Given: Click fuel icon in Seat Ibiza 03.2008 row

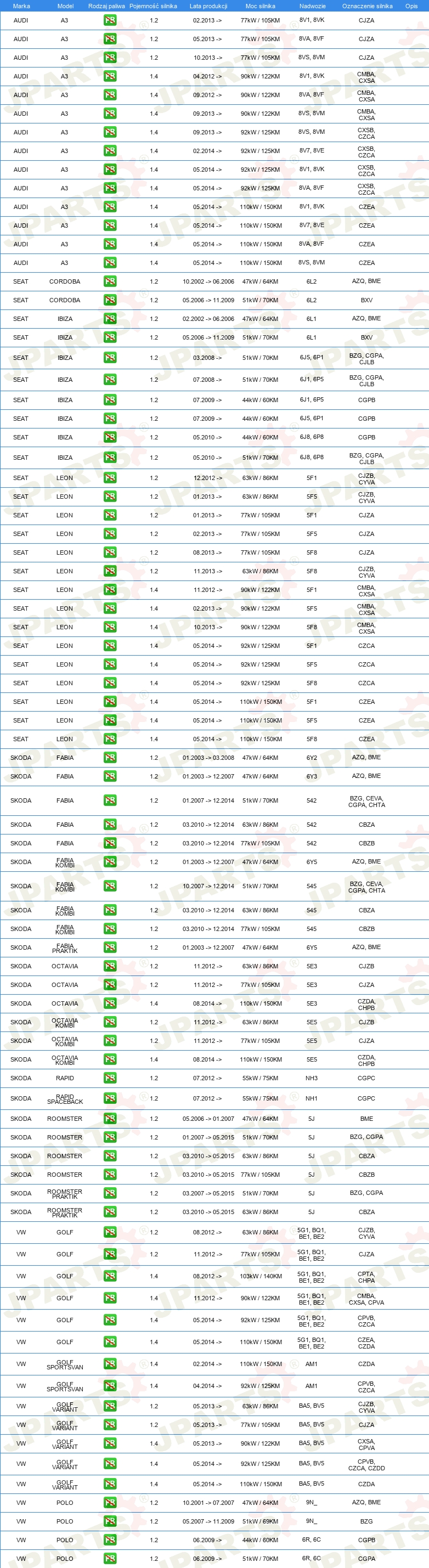Looking at the screenshot, I should click(x=110, y=358).
